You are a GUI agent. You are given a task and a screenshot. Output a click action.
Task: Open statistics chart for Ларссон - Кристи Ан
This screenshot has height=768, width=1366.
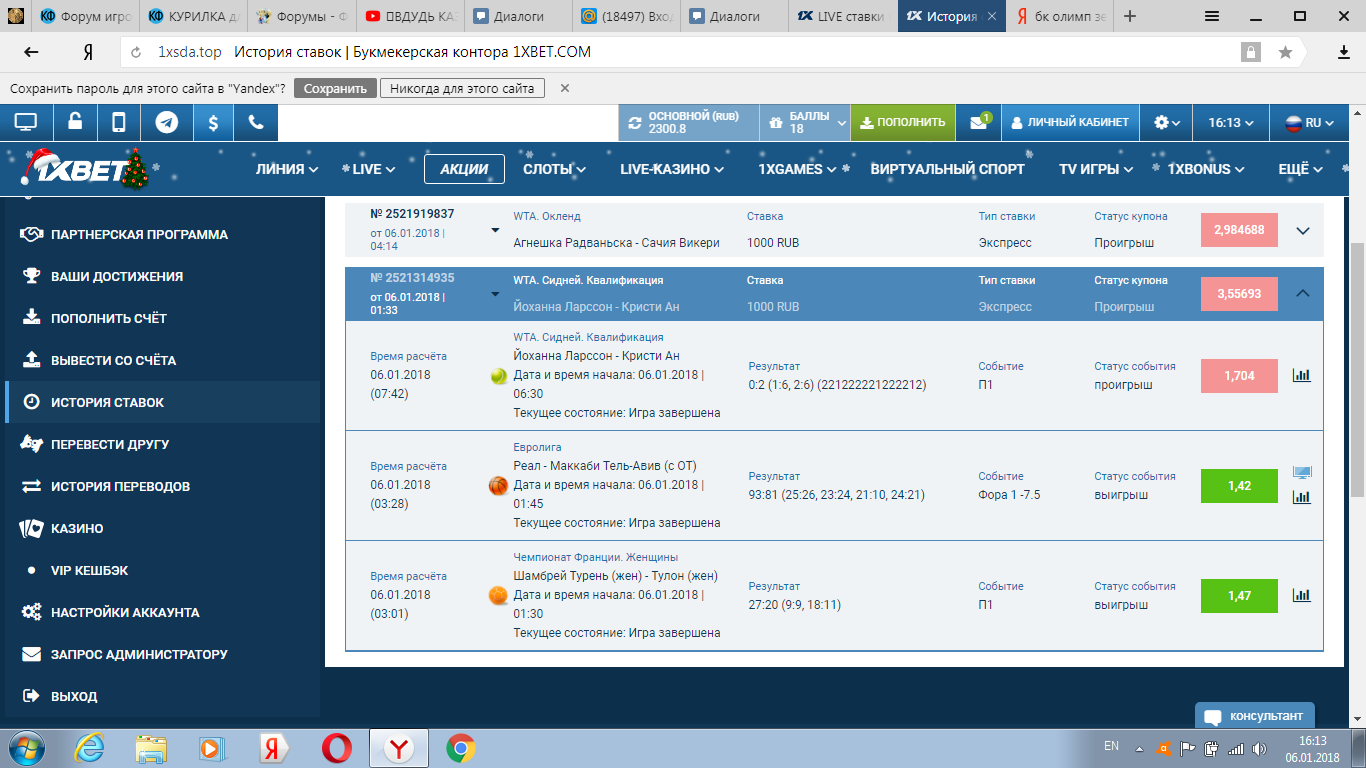1301,375
